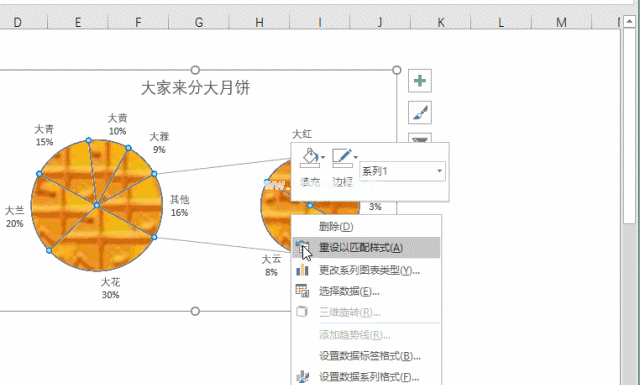Click the Fill paint bucket icon

pyautogui.click(x=310, y=158)
